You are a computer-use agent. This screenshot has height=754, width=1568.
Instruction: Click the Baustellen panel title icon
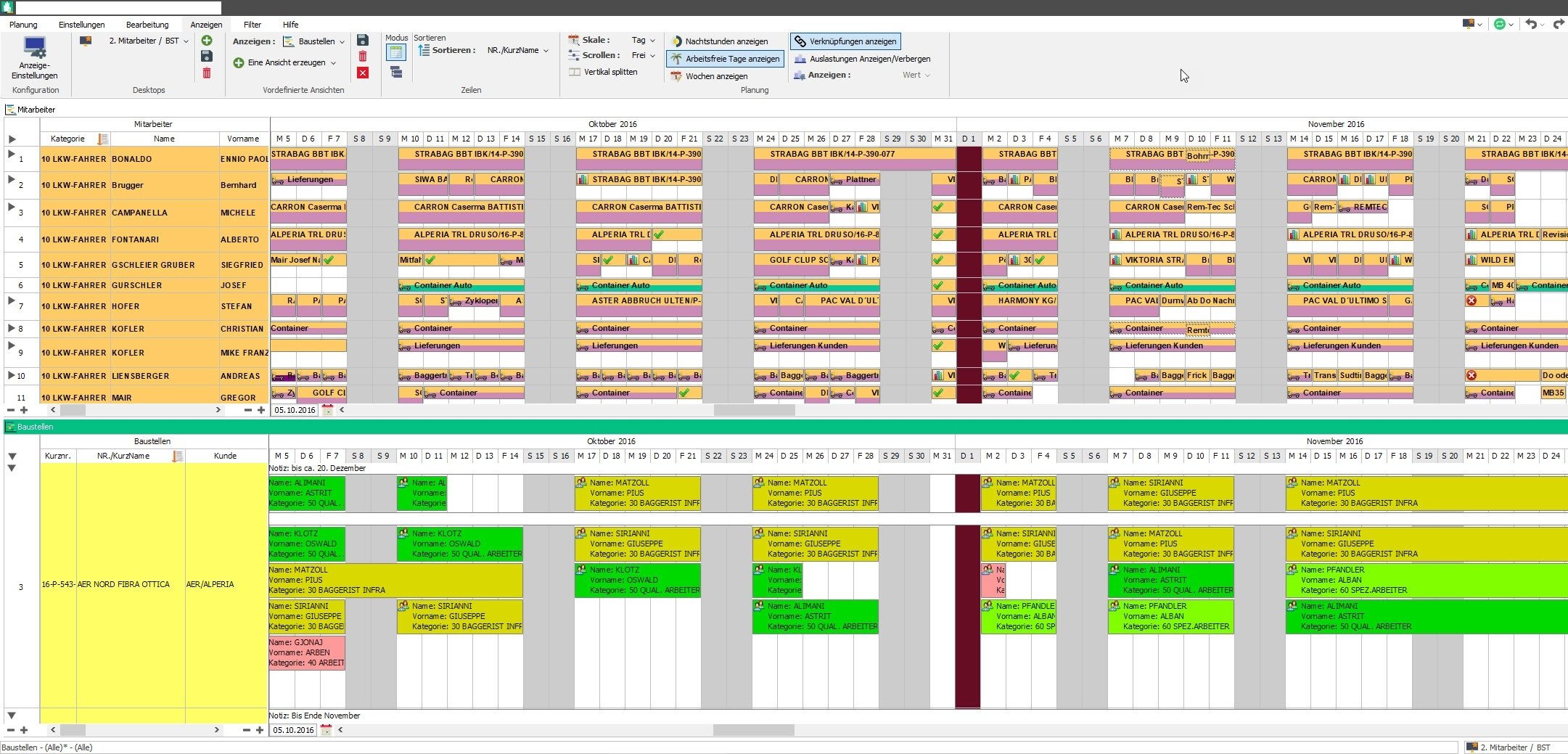10,427
